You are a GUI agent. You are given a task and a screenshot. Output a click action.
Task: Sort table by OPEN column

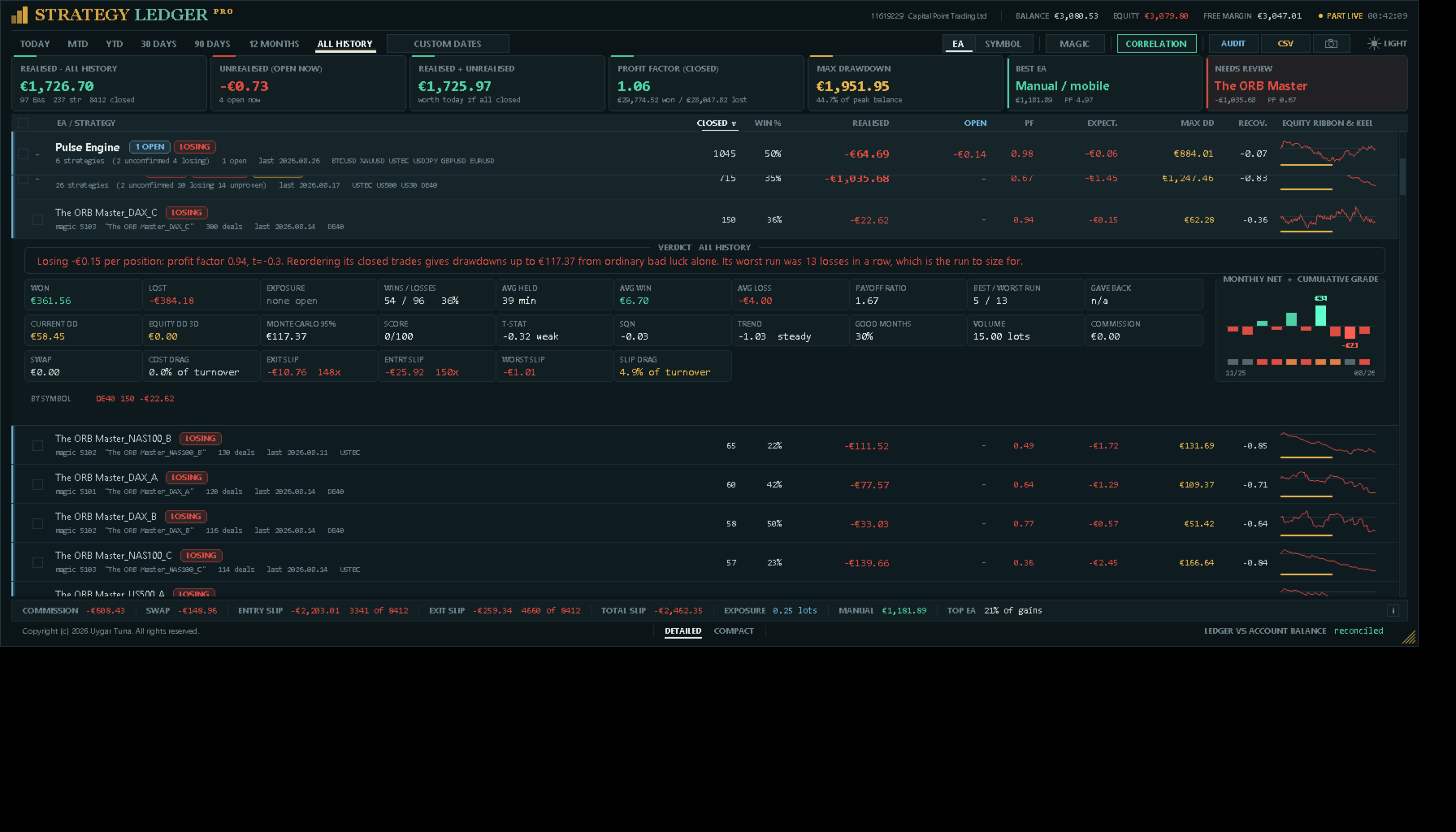point(975,123)
